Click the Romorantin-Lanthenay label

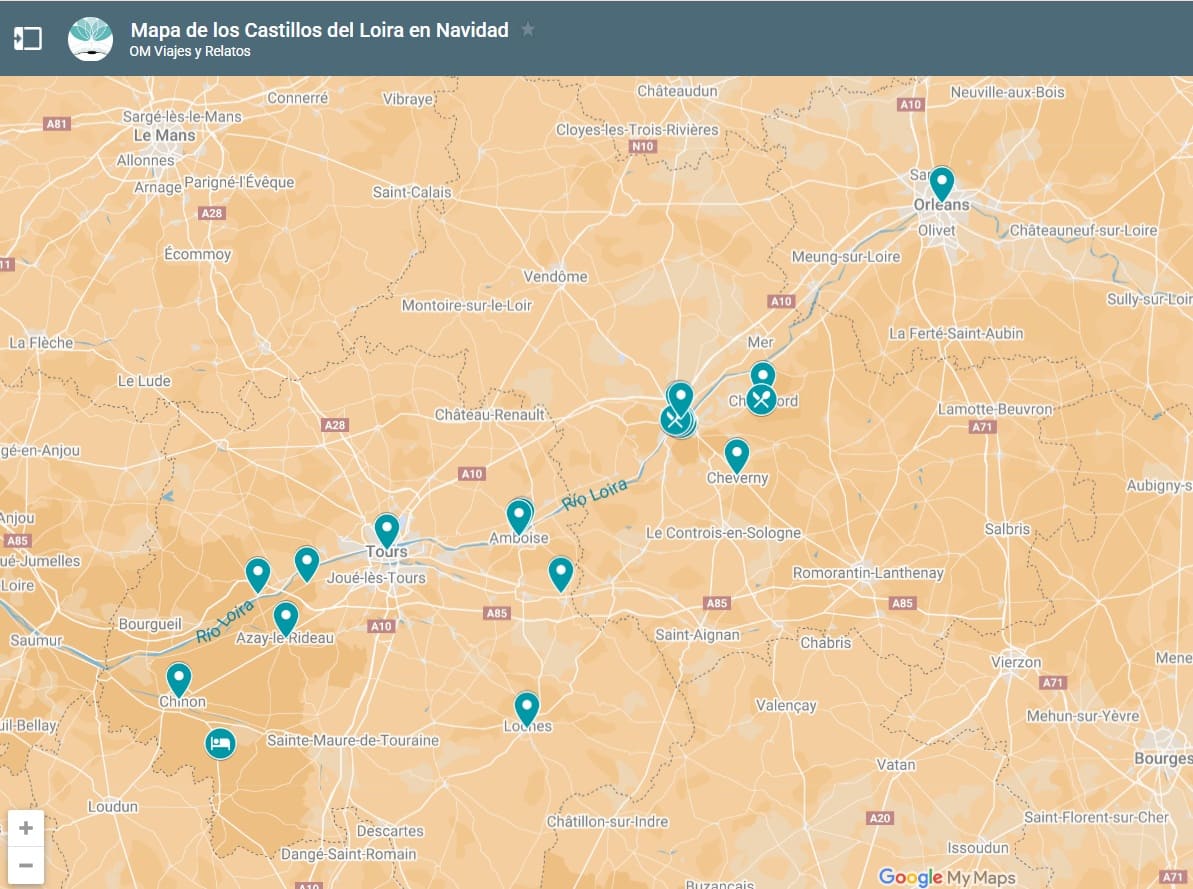(868, 572)
